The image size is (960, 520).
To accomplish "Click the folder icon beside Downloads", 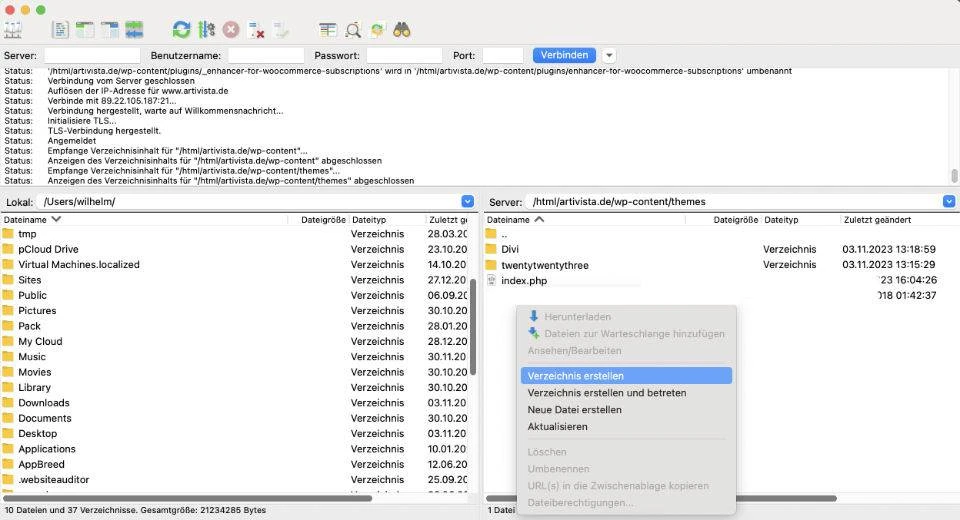I will [8, 402].
